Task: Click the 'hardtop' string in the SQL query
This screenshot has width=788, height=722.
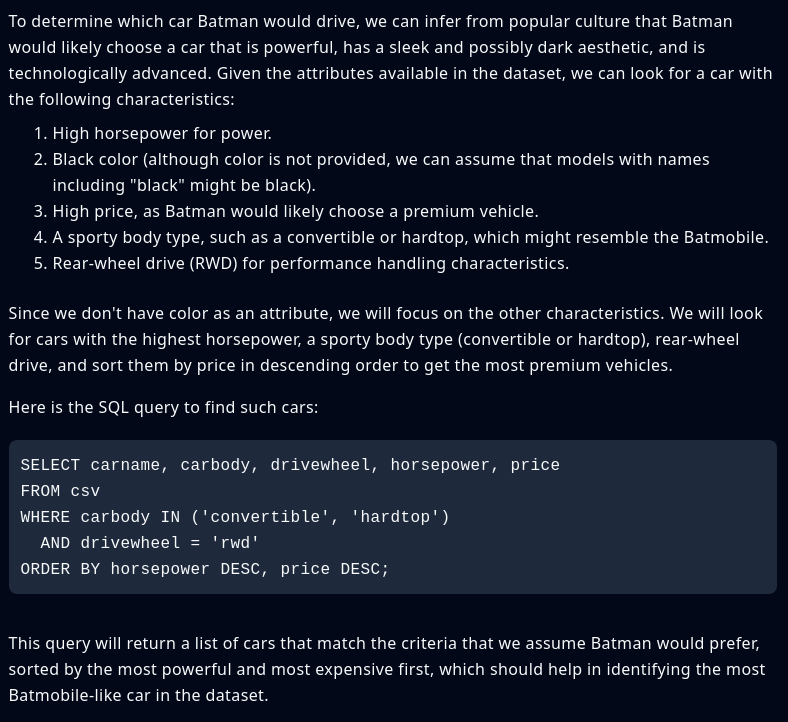Action: [395, 517]
